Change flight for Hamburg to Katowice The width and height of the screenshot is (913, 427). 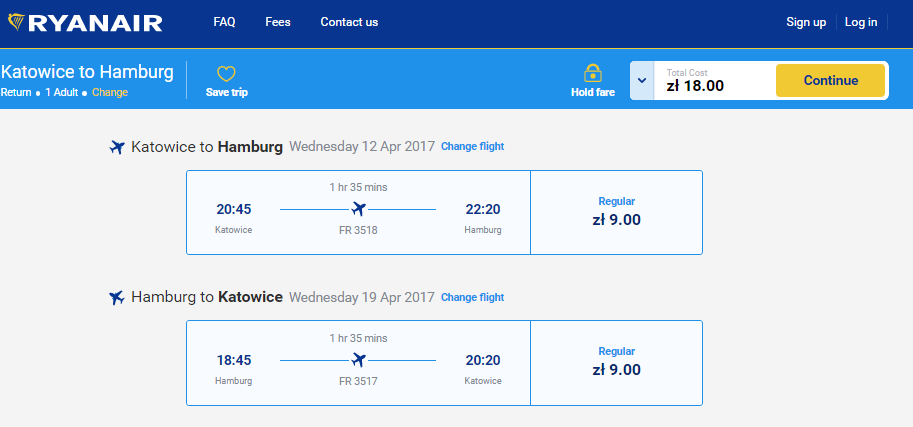click(x=472, y=297)
